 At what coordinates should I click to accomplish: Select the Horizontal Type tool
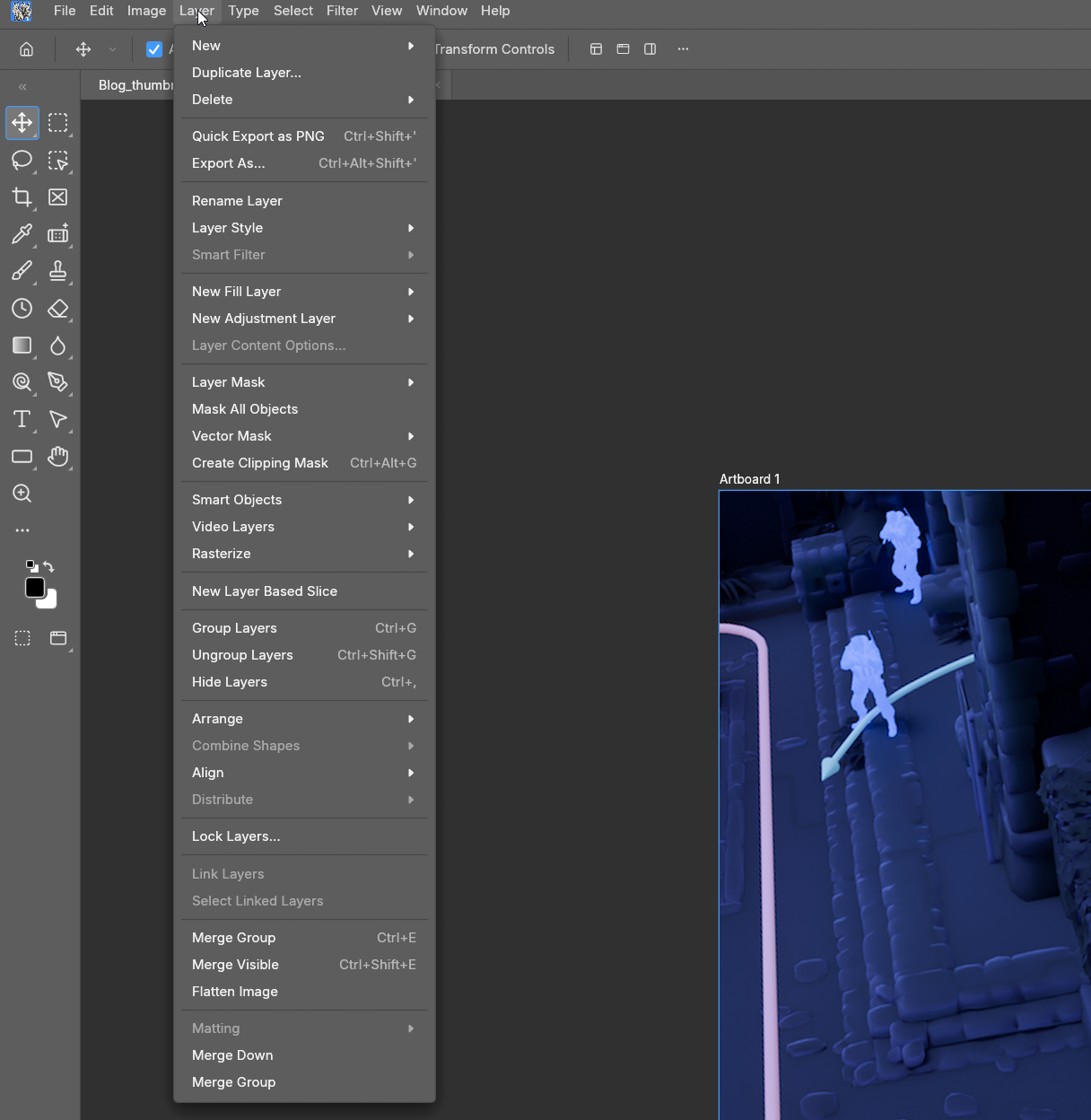pyautogui.click(x=22, y=419)
